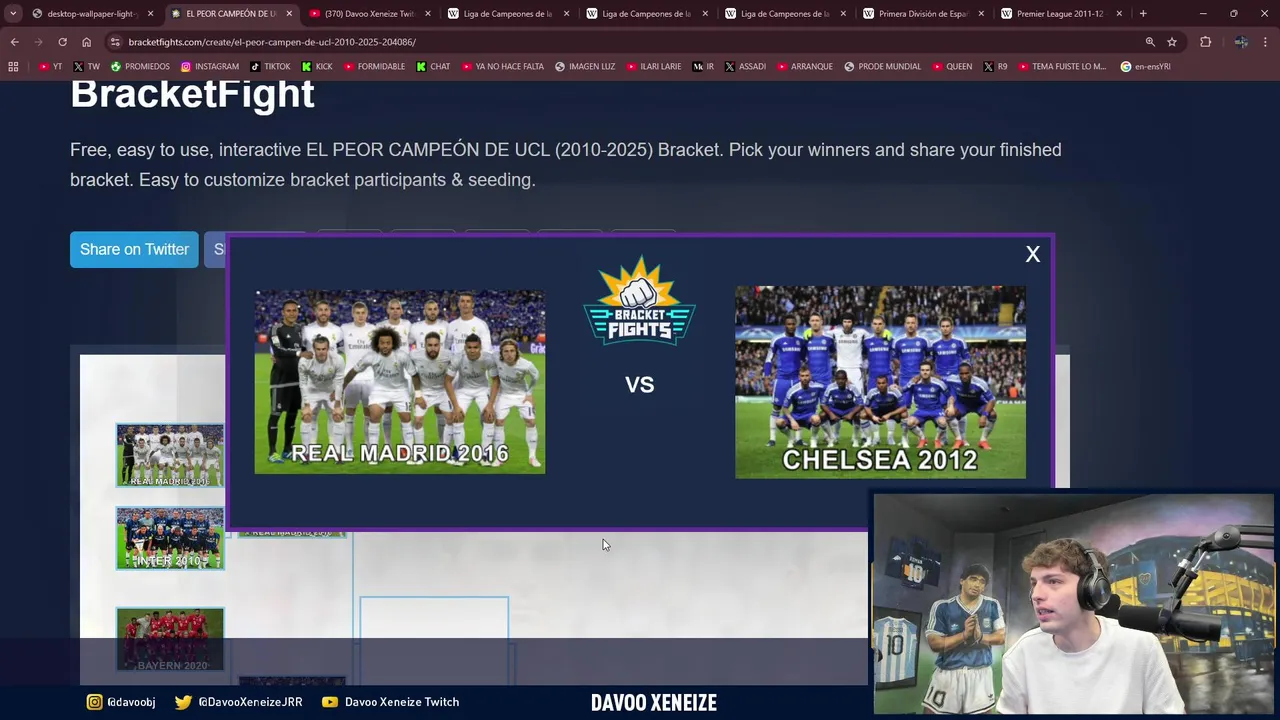Click the Share on Twitter button
Screen dimensions: 1280x720
[134, 249]
